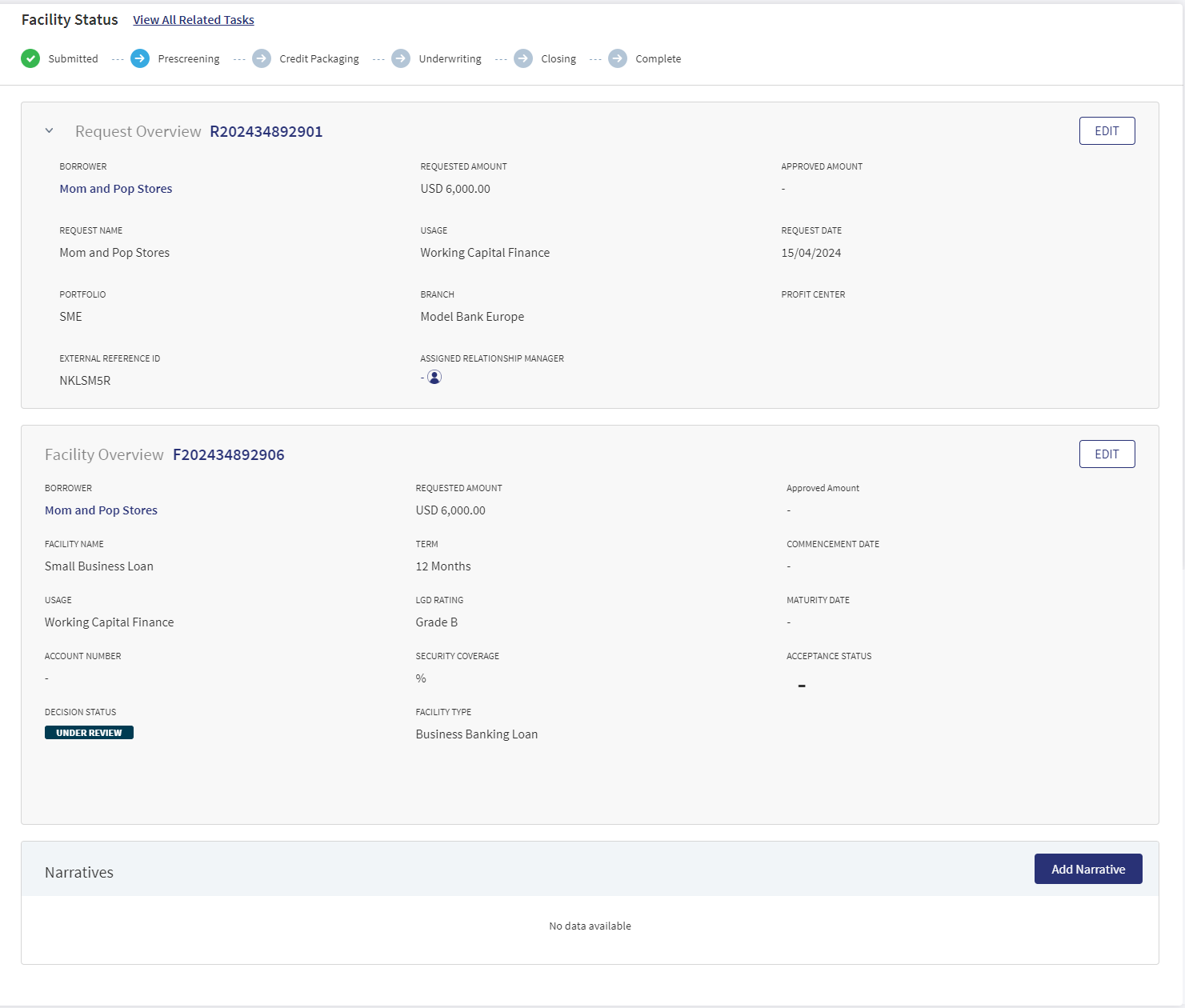The height and width of the screenshot is (1008, 1185).
Task: Edit the Facility Overview details
Action: (1107, 454)
